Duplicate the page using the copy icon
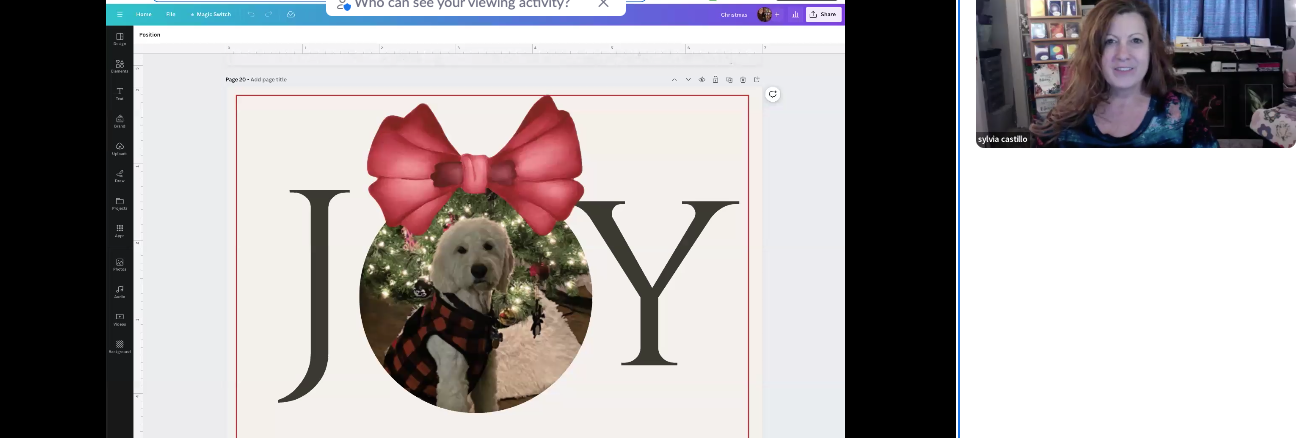 [729, 79]
